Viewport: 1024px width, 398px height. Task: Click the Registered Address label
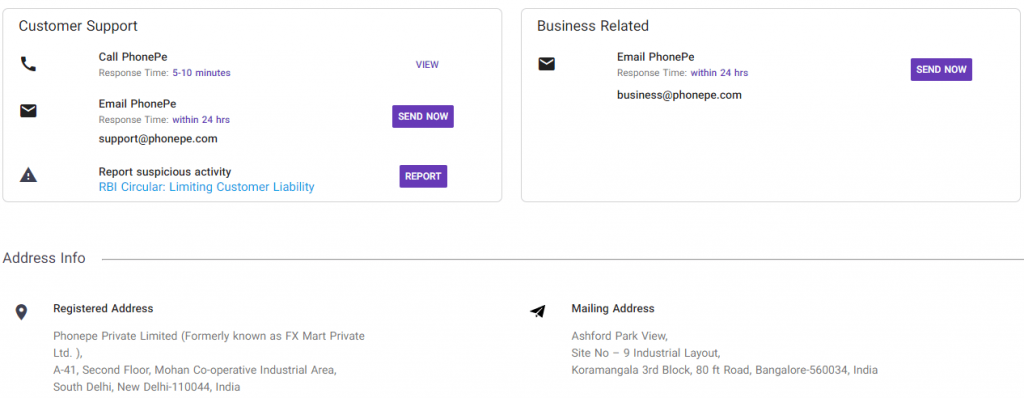(x=103, y=308)
